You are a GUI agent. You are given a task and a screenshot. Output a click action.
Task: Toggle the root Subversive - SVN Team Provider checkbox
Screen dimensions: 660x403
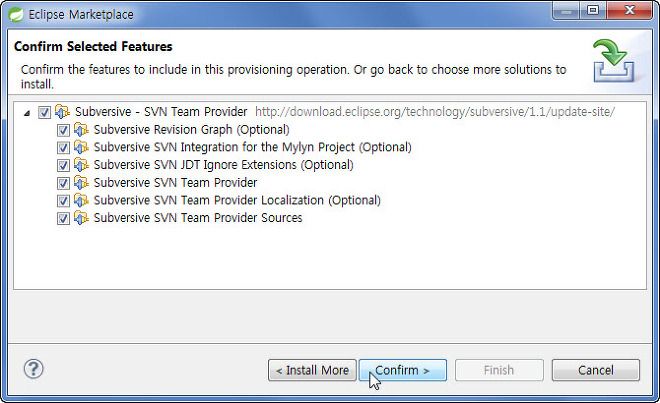pos(44,112)
